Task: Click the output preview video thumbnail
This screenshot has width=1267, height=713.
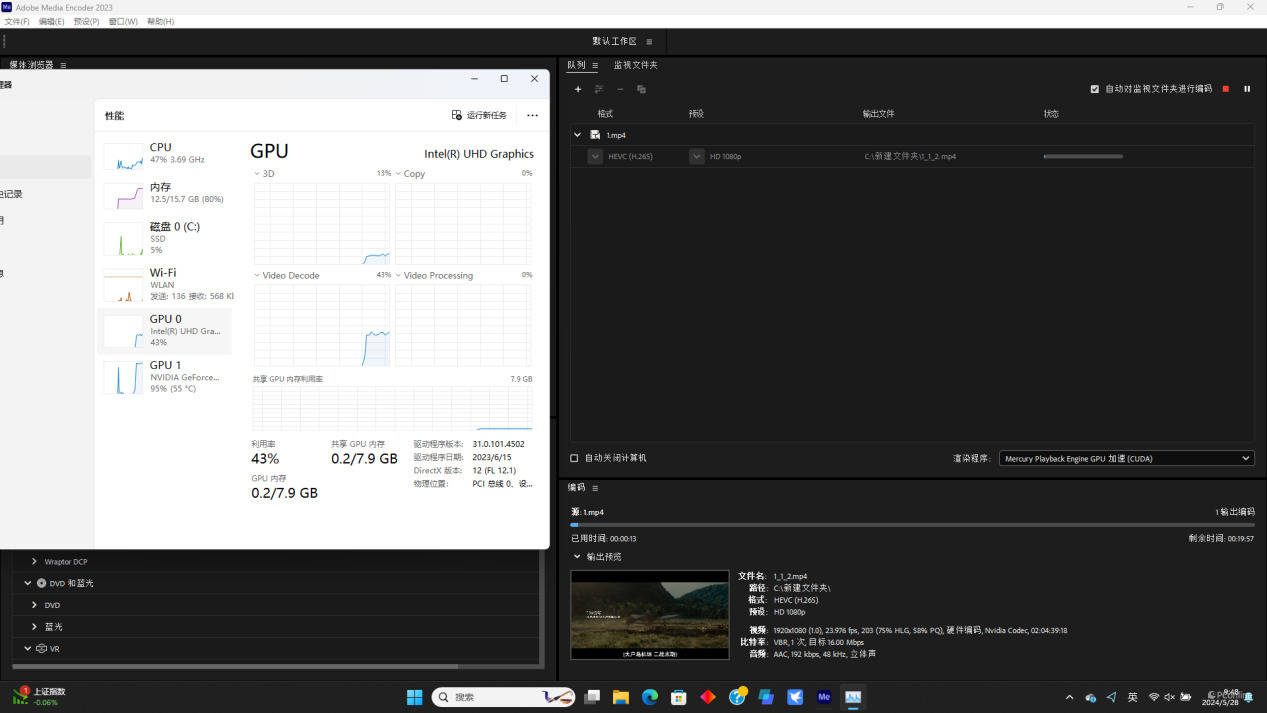Action: click(650, 615)
